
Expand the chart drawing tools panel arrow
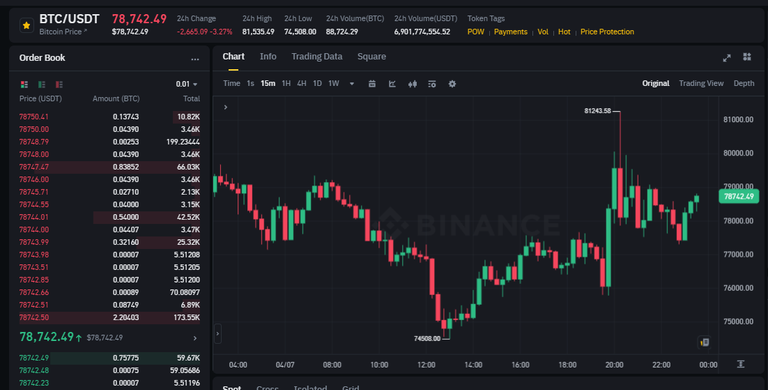click(x=225, y=107)
